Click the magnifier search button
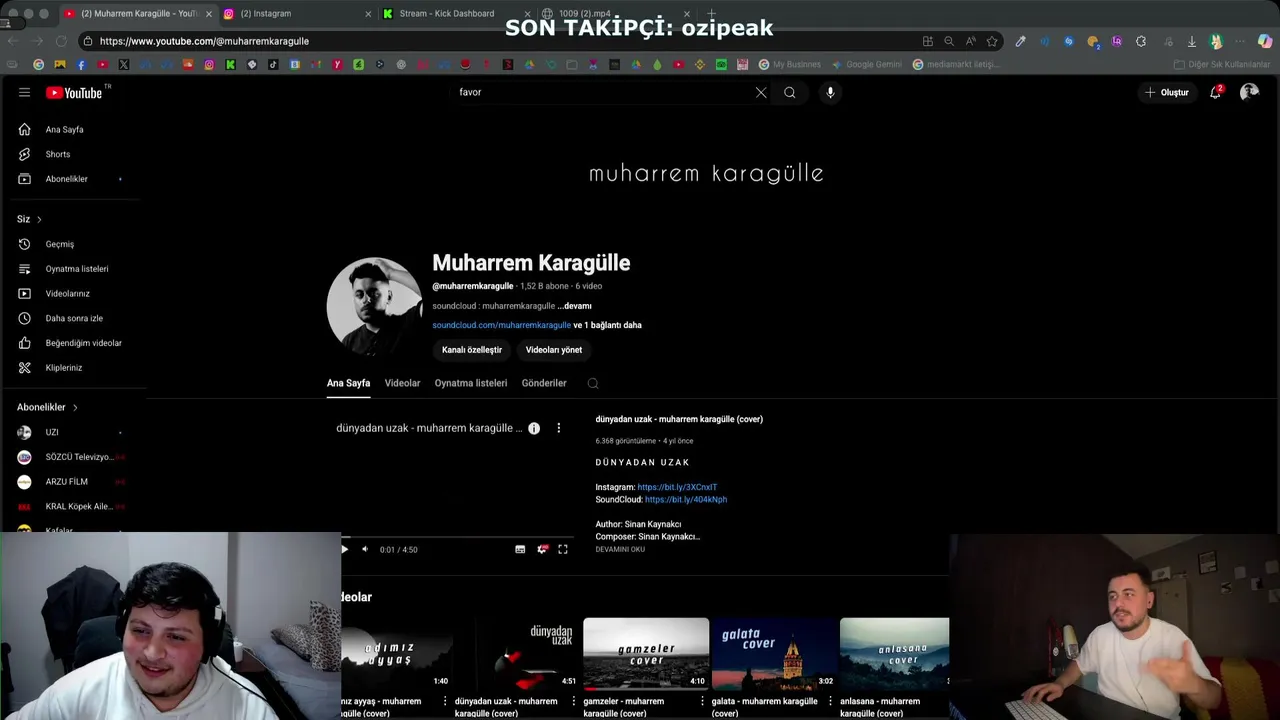1280x720 pixels. 790,92
